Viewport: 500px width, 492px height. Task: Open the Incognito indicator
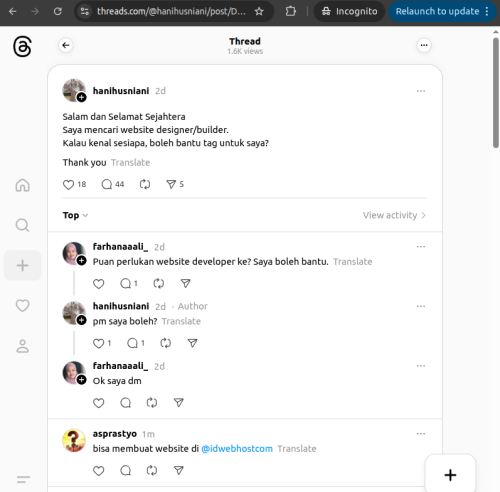tap(349, 12)
